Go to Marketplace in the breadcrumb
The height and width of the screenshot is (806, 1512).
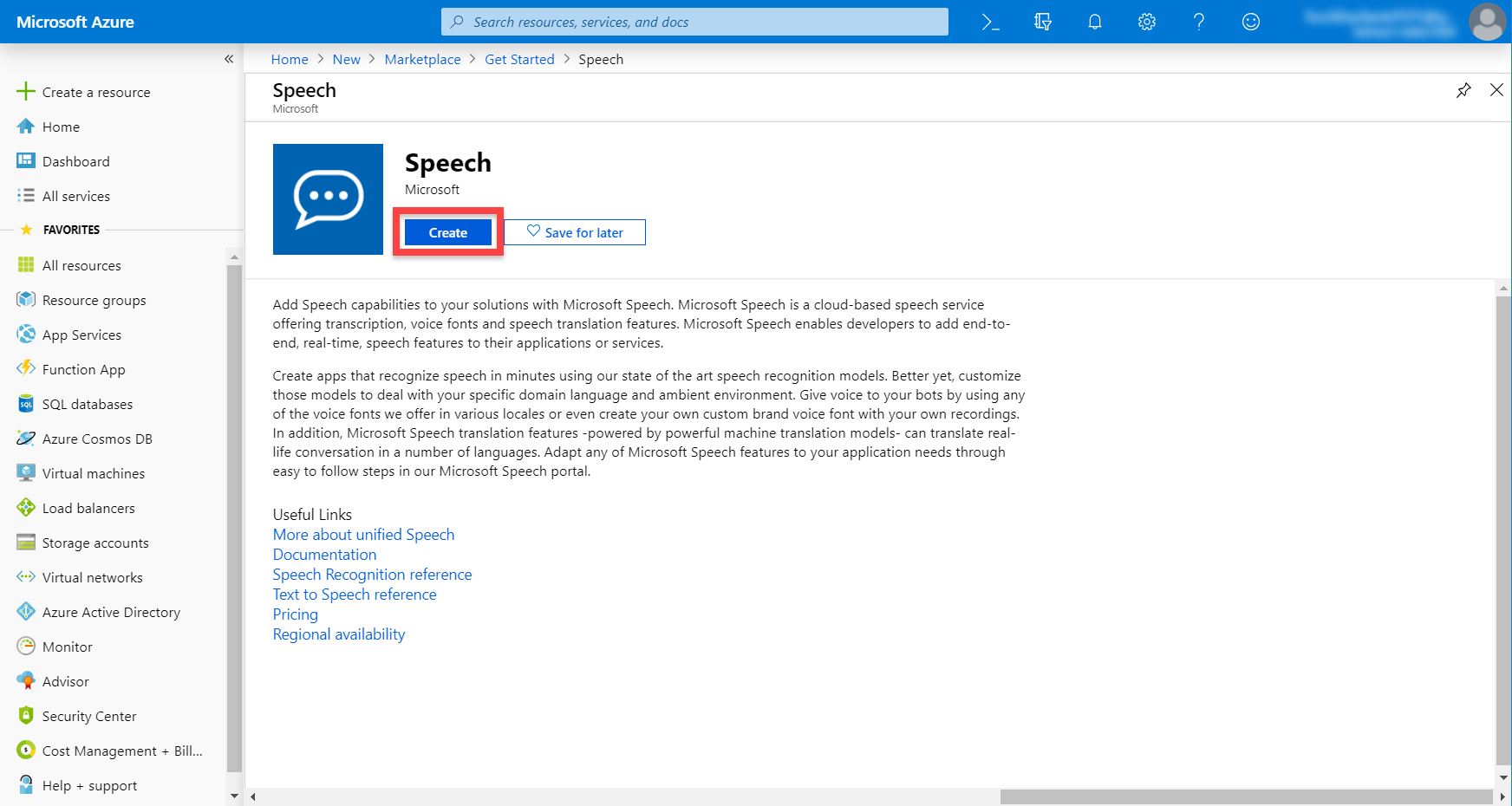click(x=422, y=59)
